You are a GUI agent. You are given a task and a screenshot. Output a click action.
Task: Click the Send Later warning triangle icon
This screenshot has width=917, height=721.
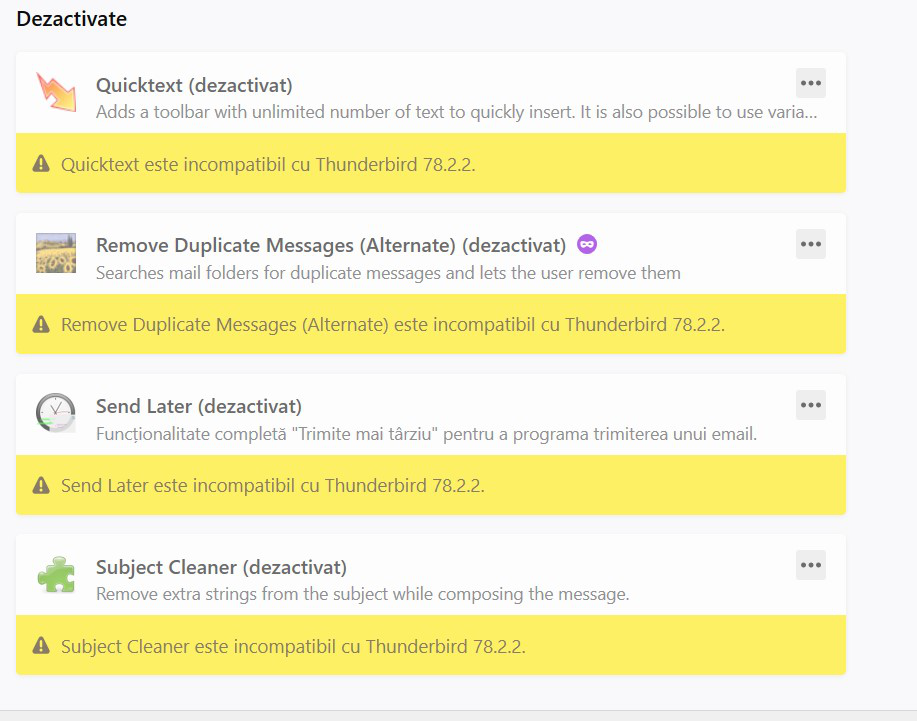pos(41,485)
